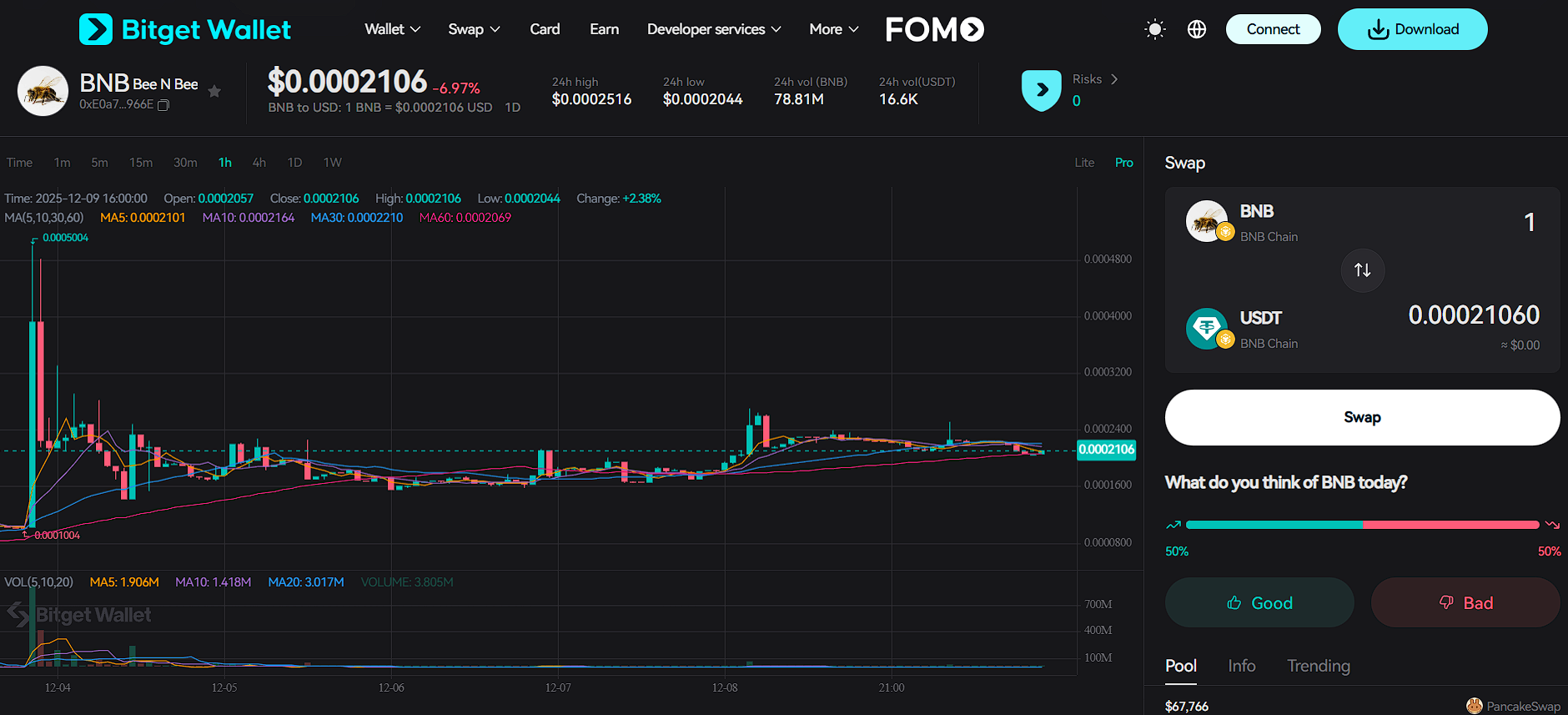Select Time chart interval
The width and height of the screenshot is (1568, 715).
19,163
